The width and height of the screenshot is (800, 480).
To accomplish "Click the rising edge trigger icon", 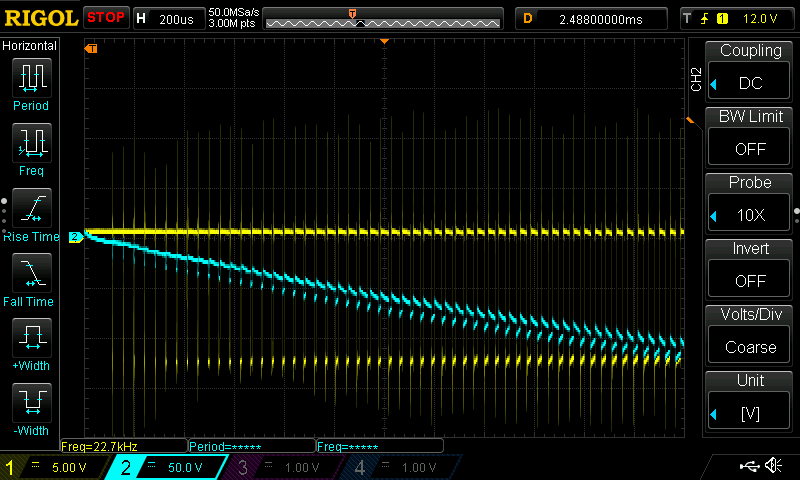I will [704, 19].
